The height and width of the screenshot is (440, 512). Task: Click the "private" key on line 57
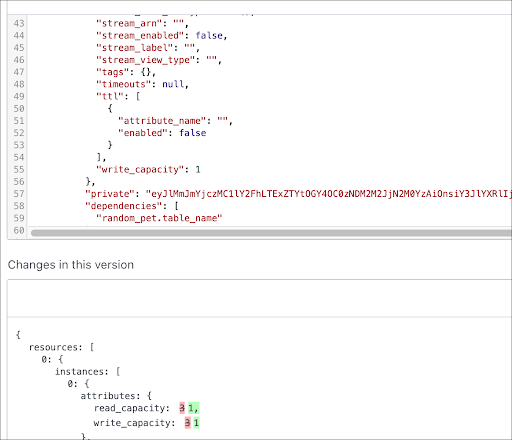click(x=110, y=194)
